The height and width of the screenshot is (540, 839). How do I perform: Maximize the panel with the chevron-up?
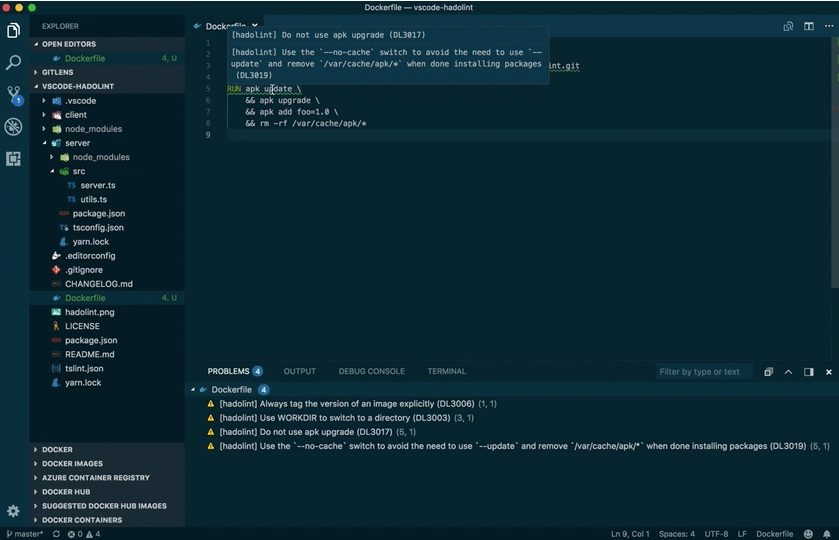788,372
